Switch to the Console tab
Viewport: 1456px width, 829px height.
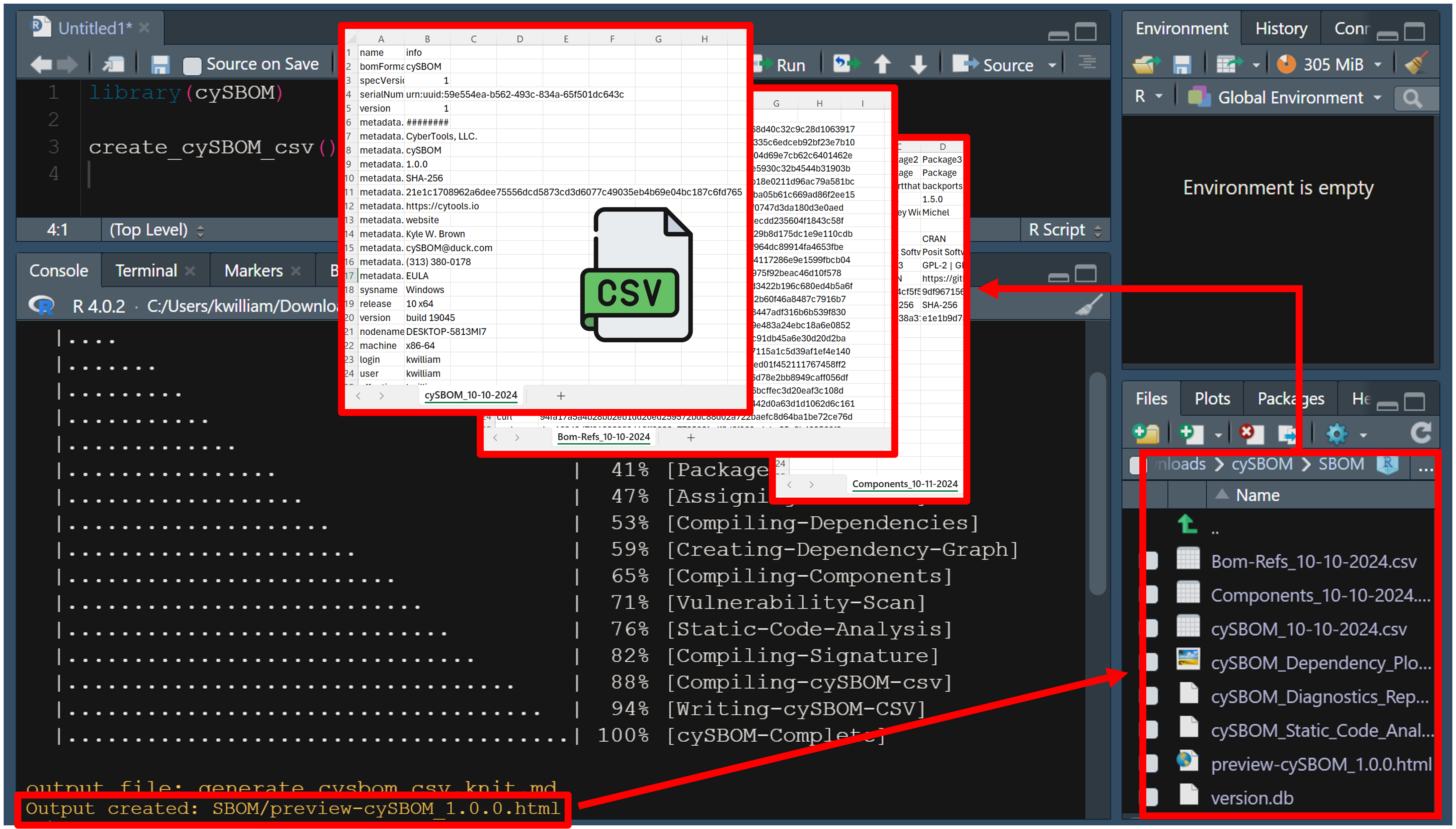(59, 271)
